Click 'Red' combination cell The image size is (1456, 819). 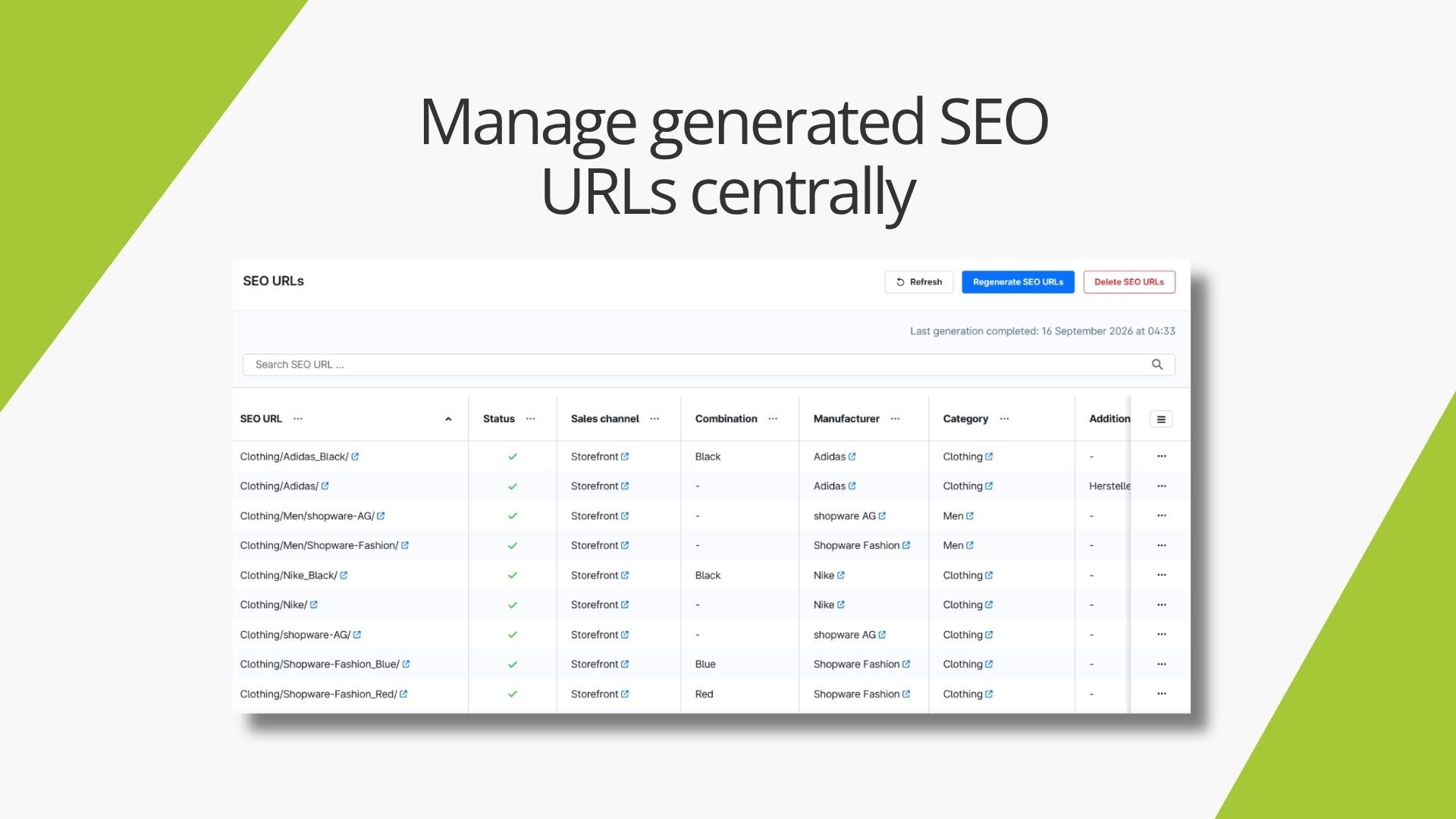coord(704,694)
